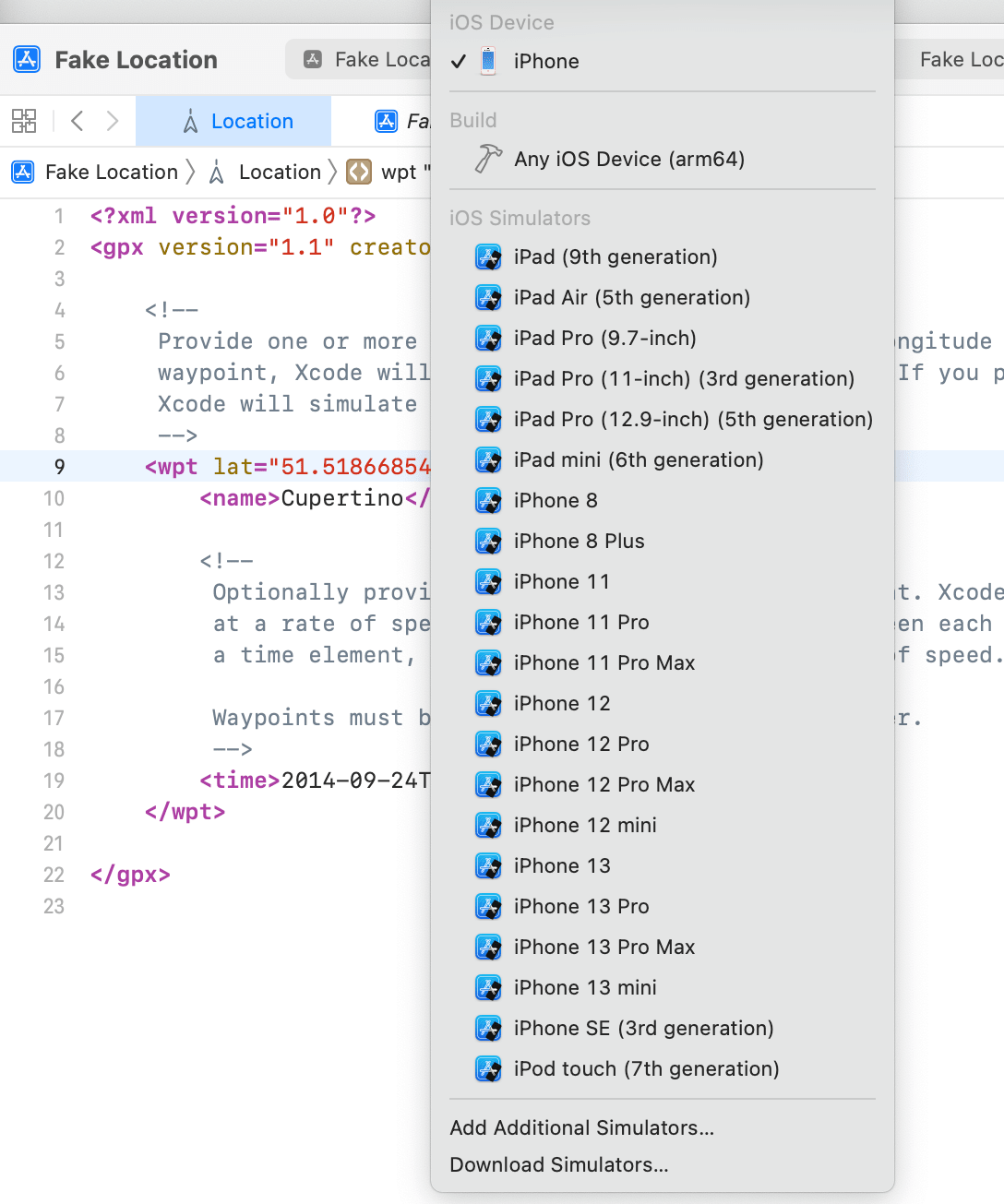Viewport: 1004px width, 1204px height.
Task: Click simulator icon beside iPad mini (6th generation)
Action: [x=488, y=459]
